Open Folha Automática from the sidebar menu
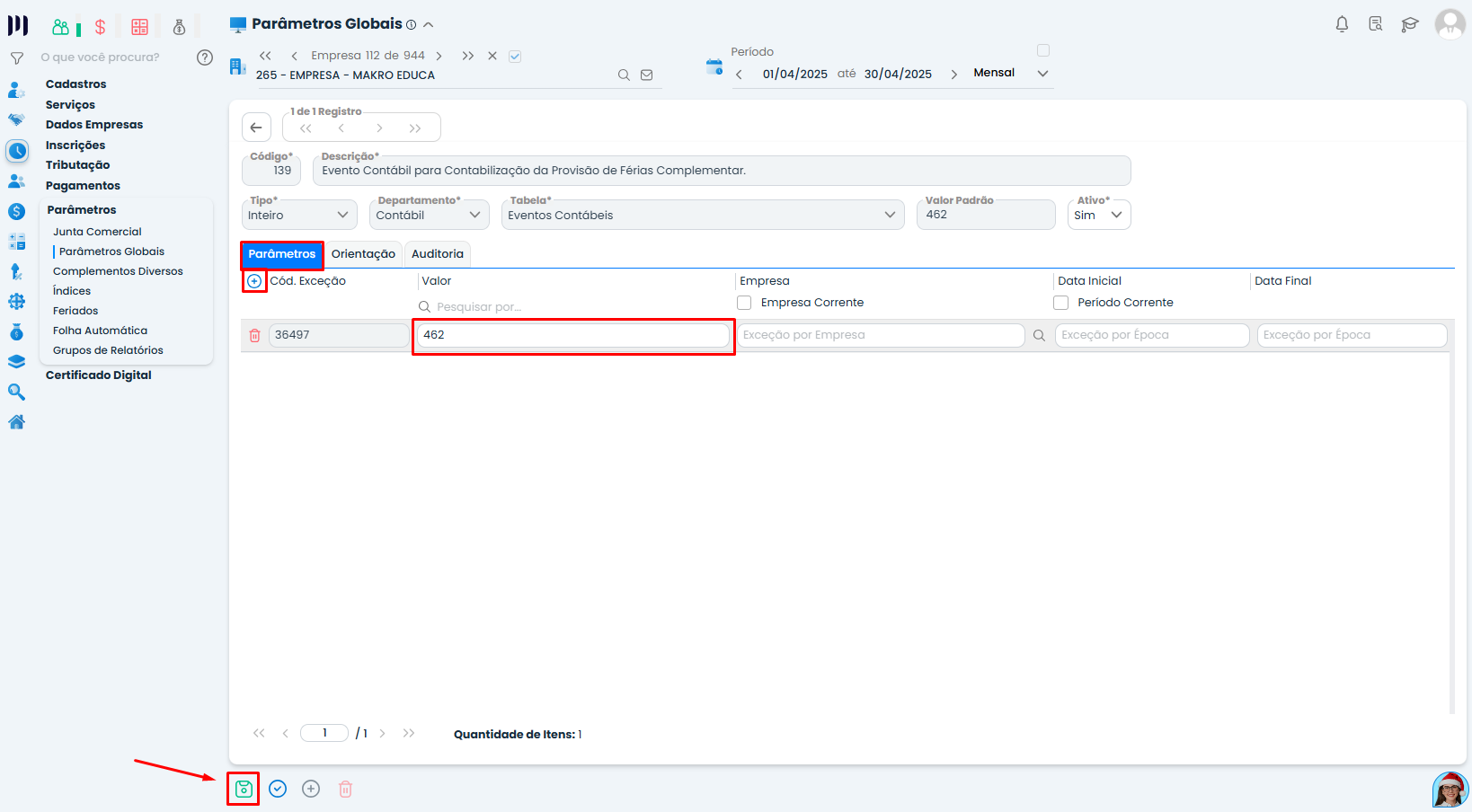Screen dimensions: 1472x812 100,330
